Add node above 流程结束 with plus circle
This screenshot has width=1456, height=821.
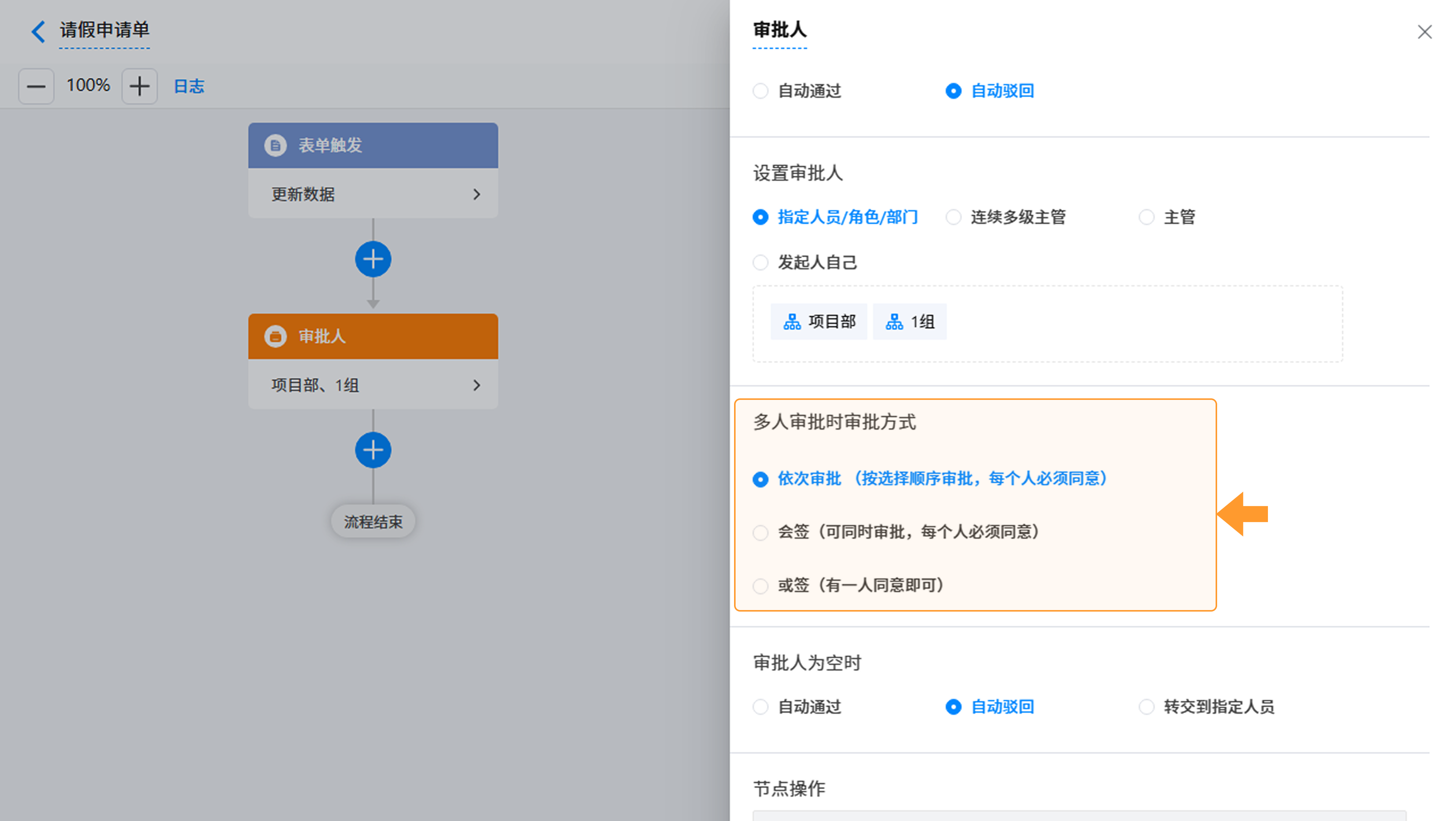click(373, 451)
